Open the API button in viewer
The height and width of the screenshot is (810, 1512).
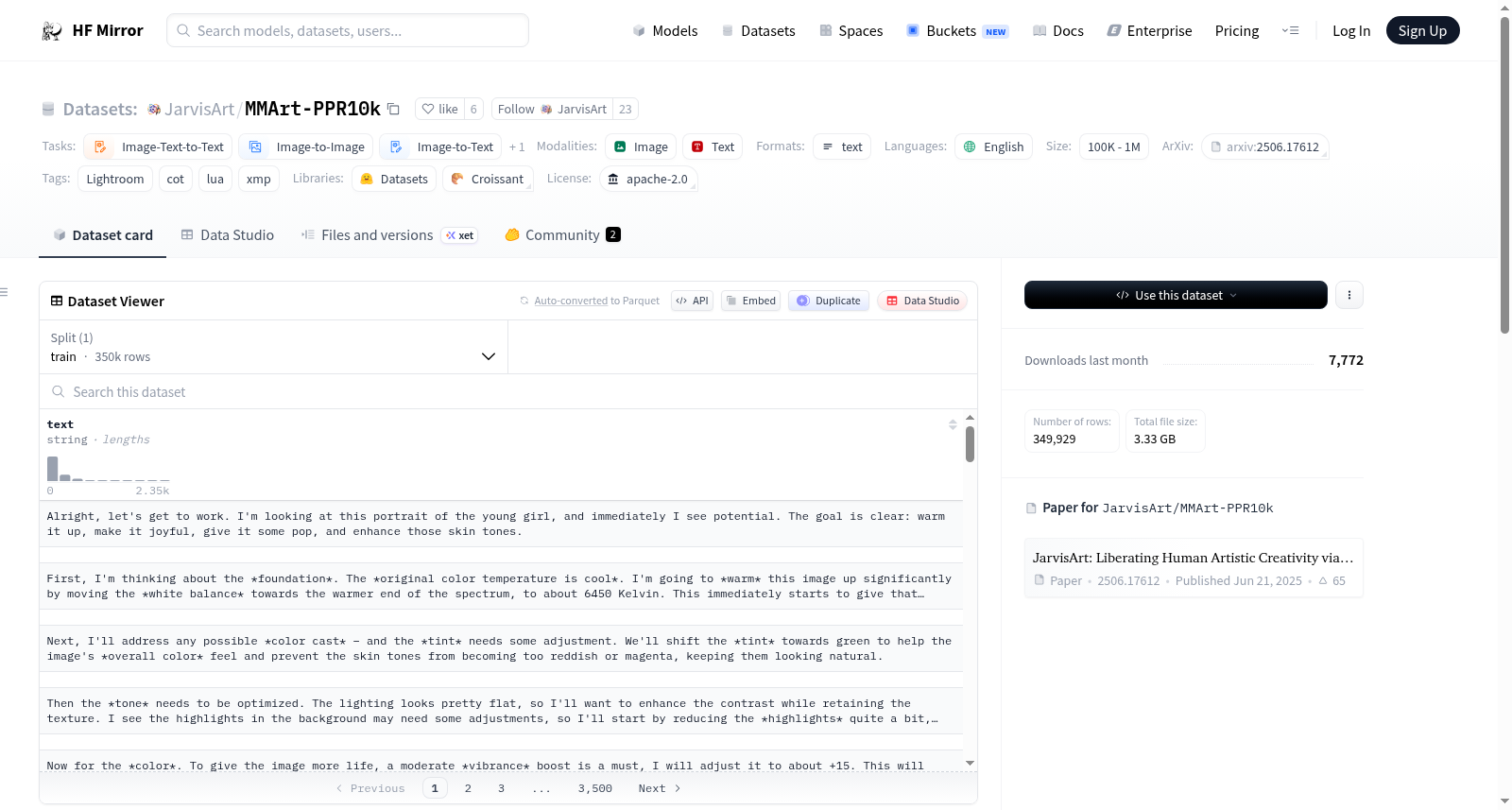pos(692,301)
